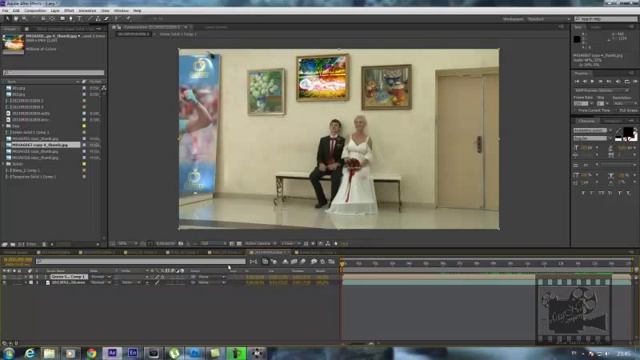Select the Selection arrow tool
The width and height of the screenshot is (640, 360).
[x=7, y=19]
